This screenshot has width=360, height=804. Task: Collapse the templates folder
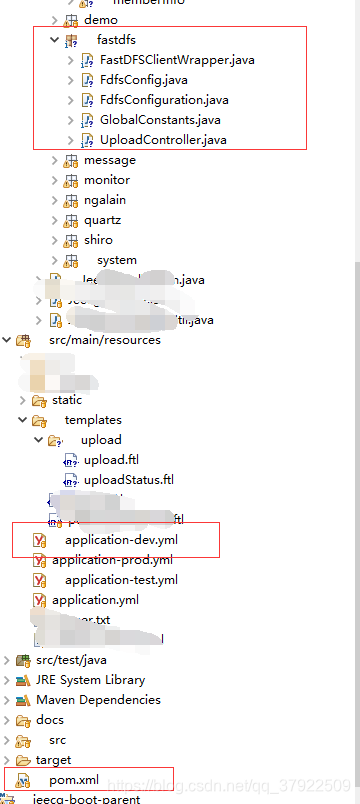pos(23,420)
